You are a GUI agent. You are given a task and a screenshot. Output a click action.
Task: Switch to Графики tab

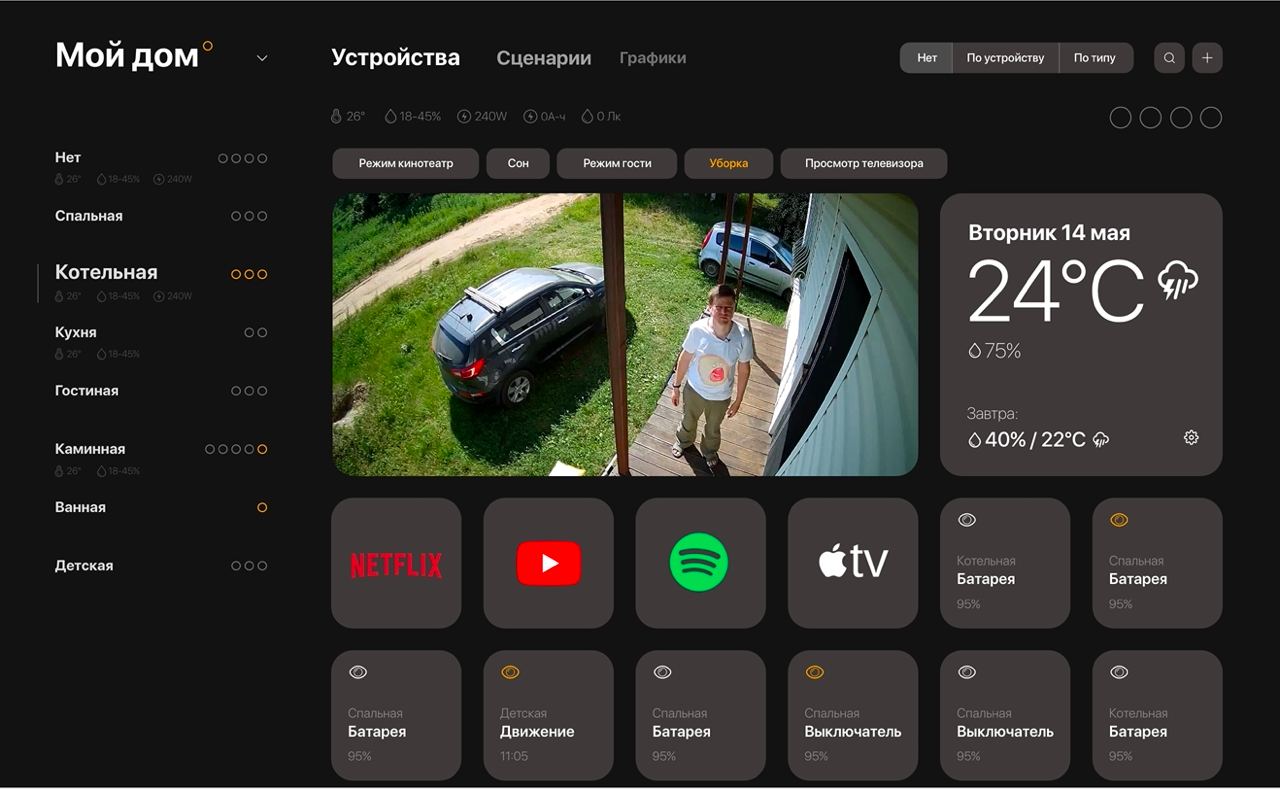[652, 58]
